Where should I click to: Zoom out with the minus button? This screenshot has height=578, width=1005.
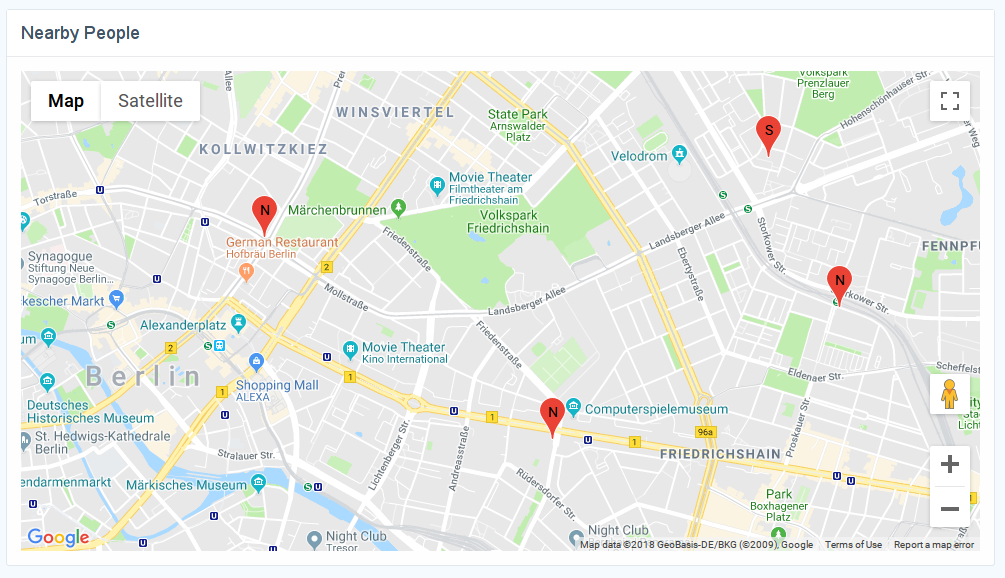tap(950, 508)
